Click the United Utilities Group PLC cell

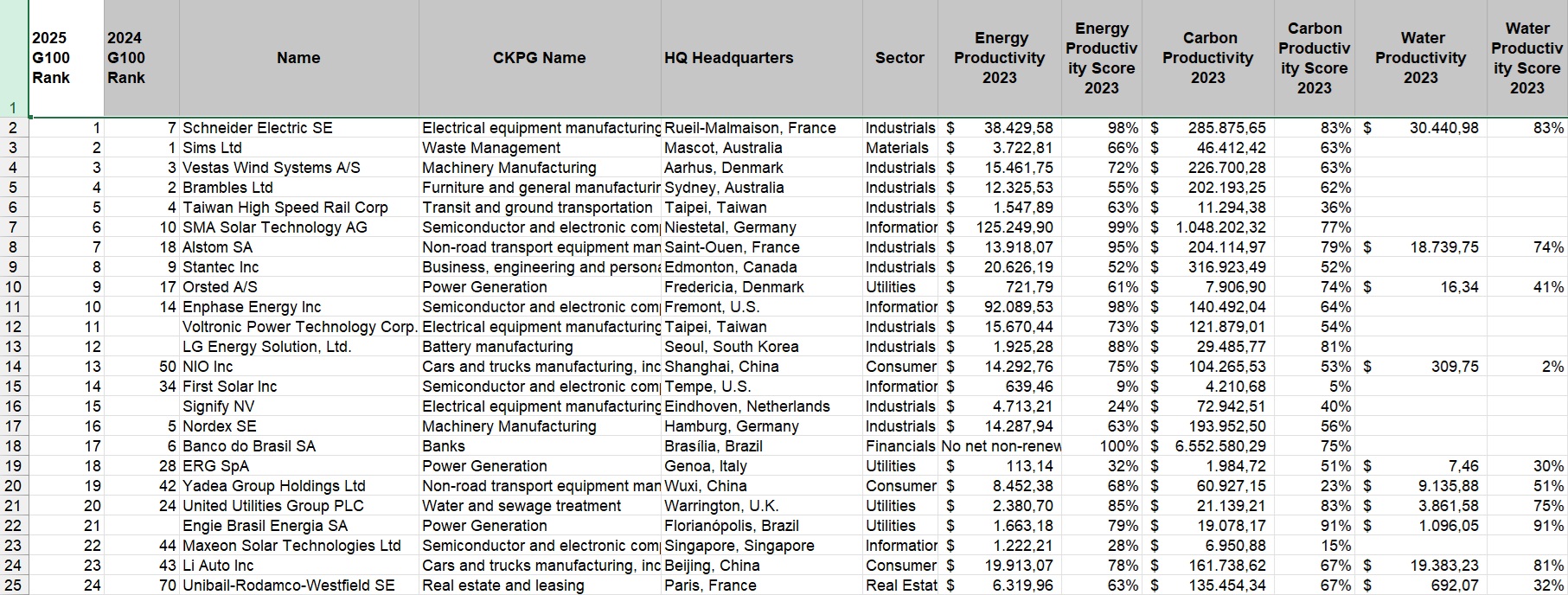pyautogui.click(x=299, y=506)
